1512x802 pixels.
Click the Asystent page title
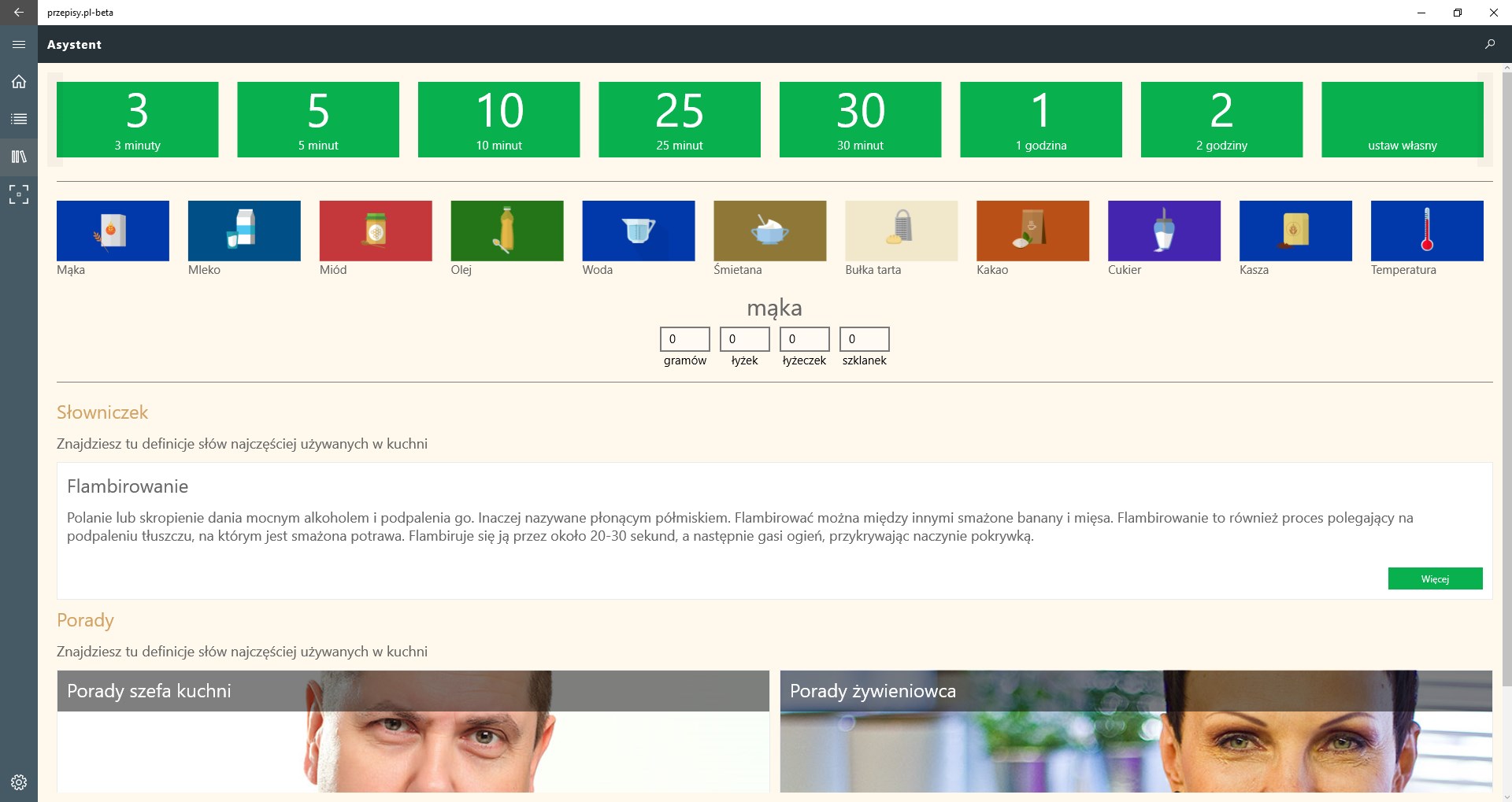pyautogui.click(x=74, y=45)
